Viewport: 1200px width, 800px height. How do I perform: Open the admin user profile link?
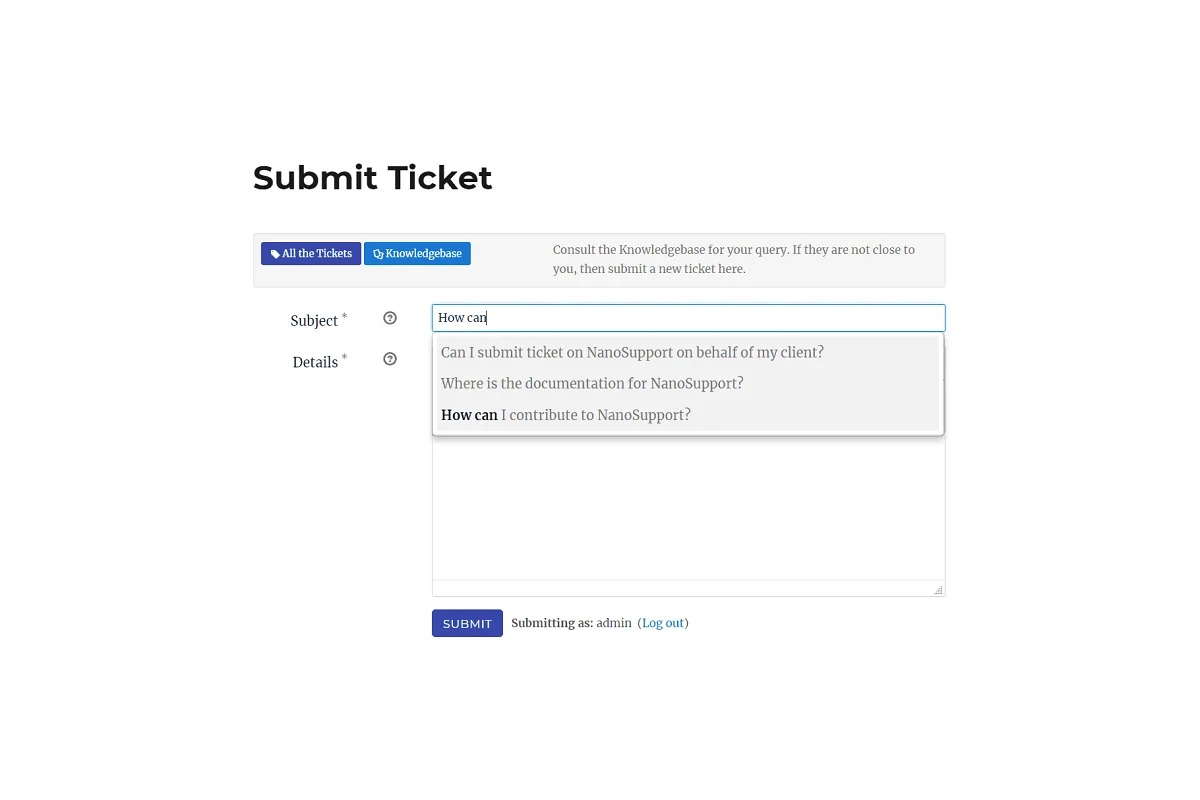coord(614,623)
